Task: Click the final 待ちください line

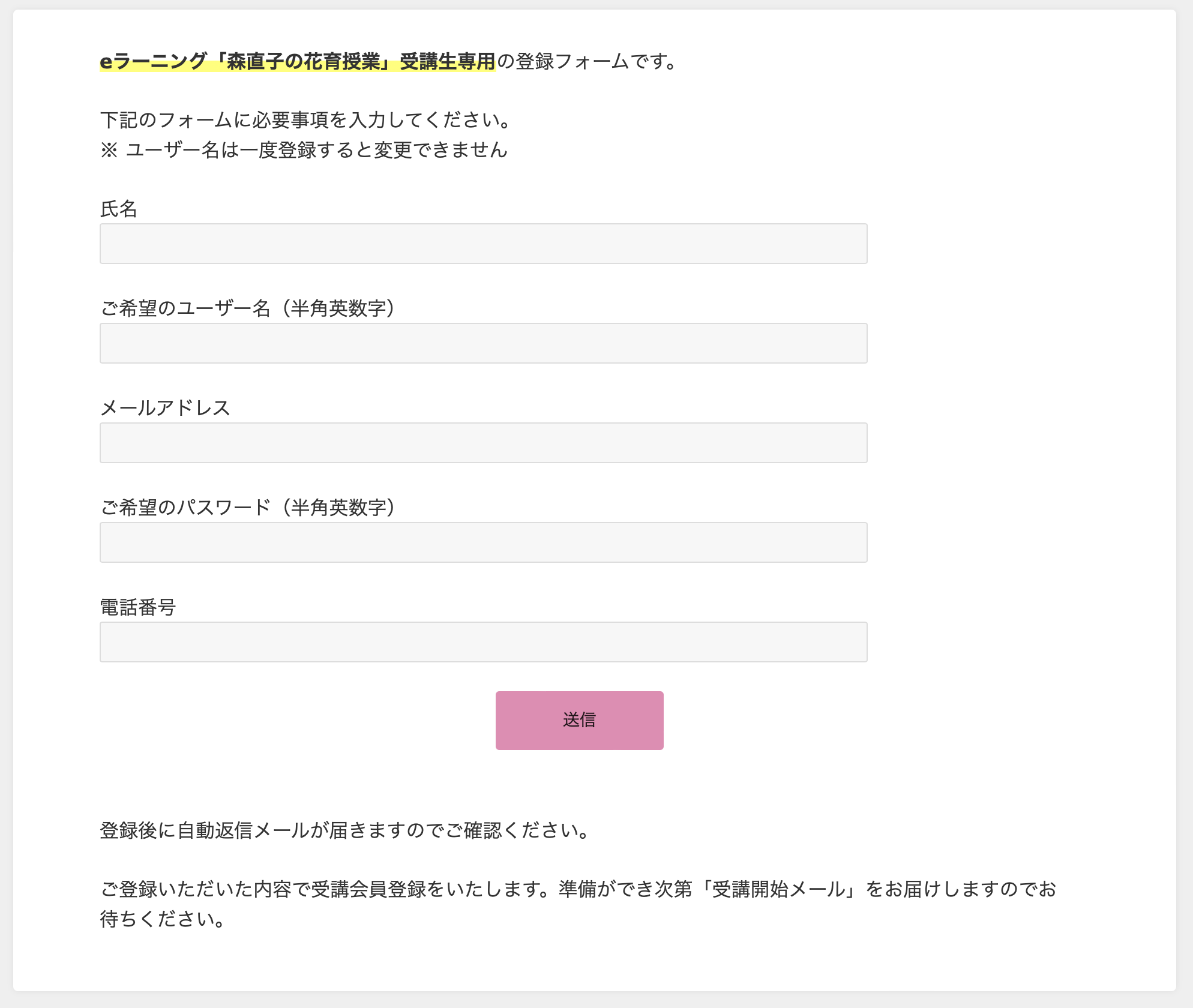Action: [162, 919]
